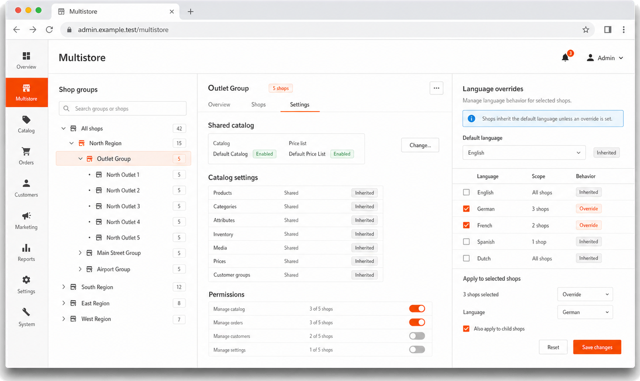
Task: Click the Inherited badge next to Default language
Action: click(606, 153)
